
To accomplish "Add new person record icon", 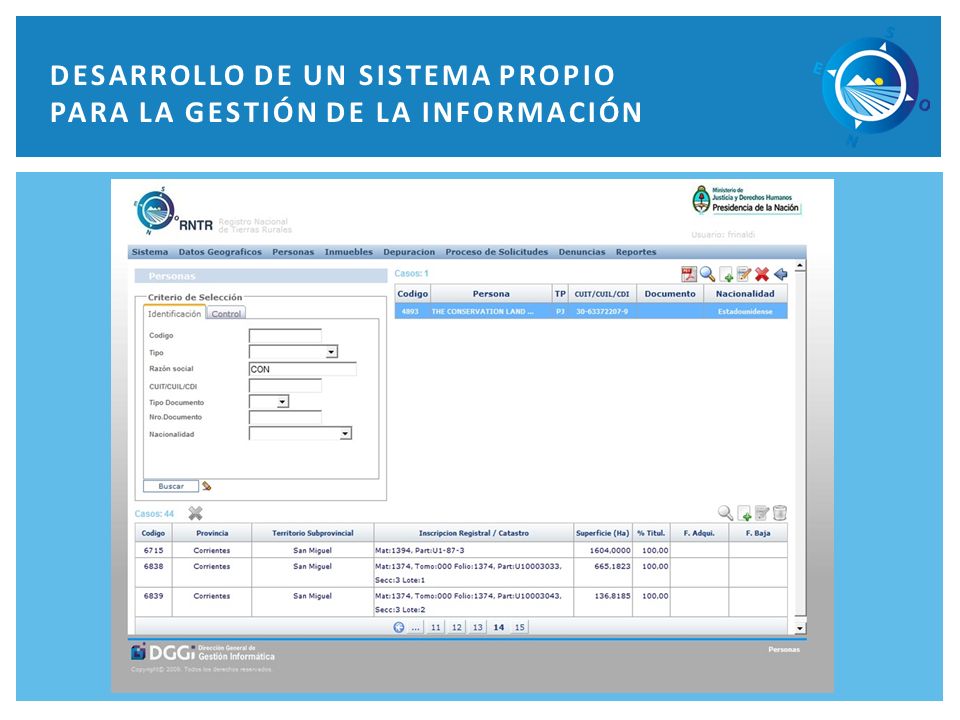I will click(726, 274).
